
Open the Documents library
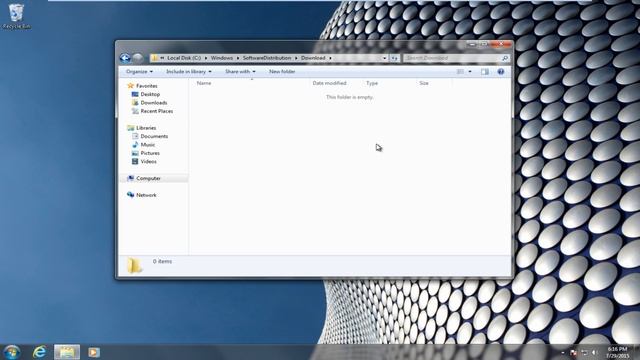[x=154, y=136]
